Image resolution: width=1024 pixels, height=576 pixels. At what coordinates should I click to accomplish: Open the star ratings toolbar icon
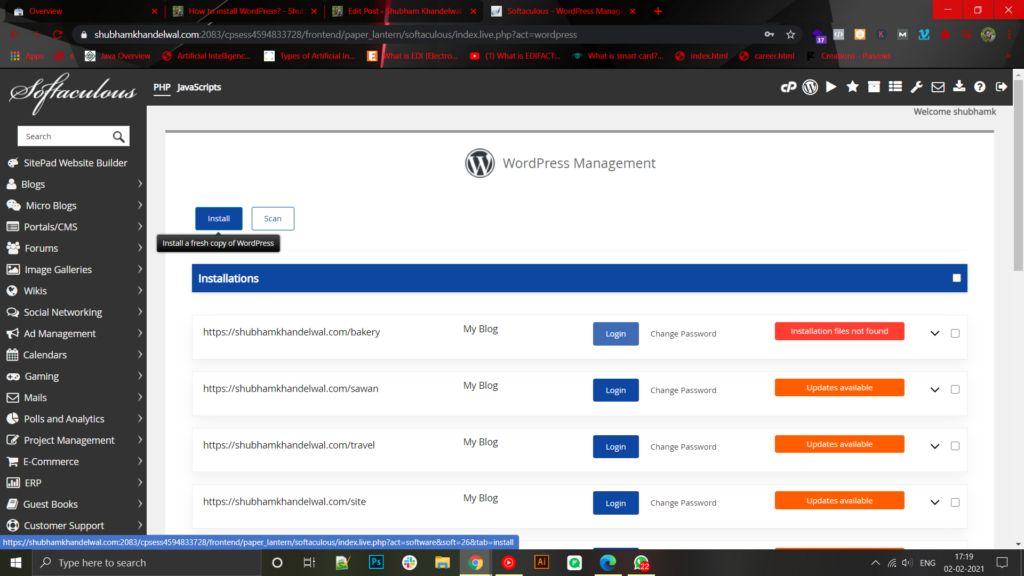(x=852, y=87)
